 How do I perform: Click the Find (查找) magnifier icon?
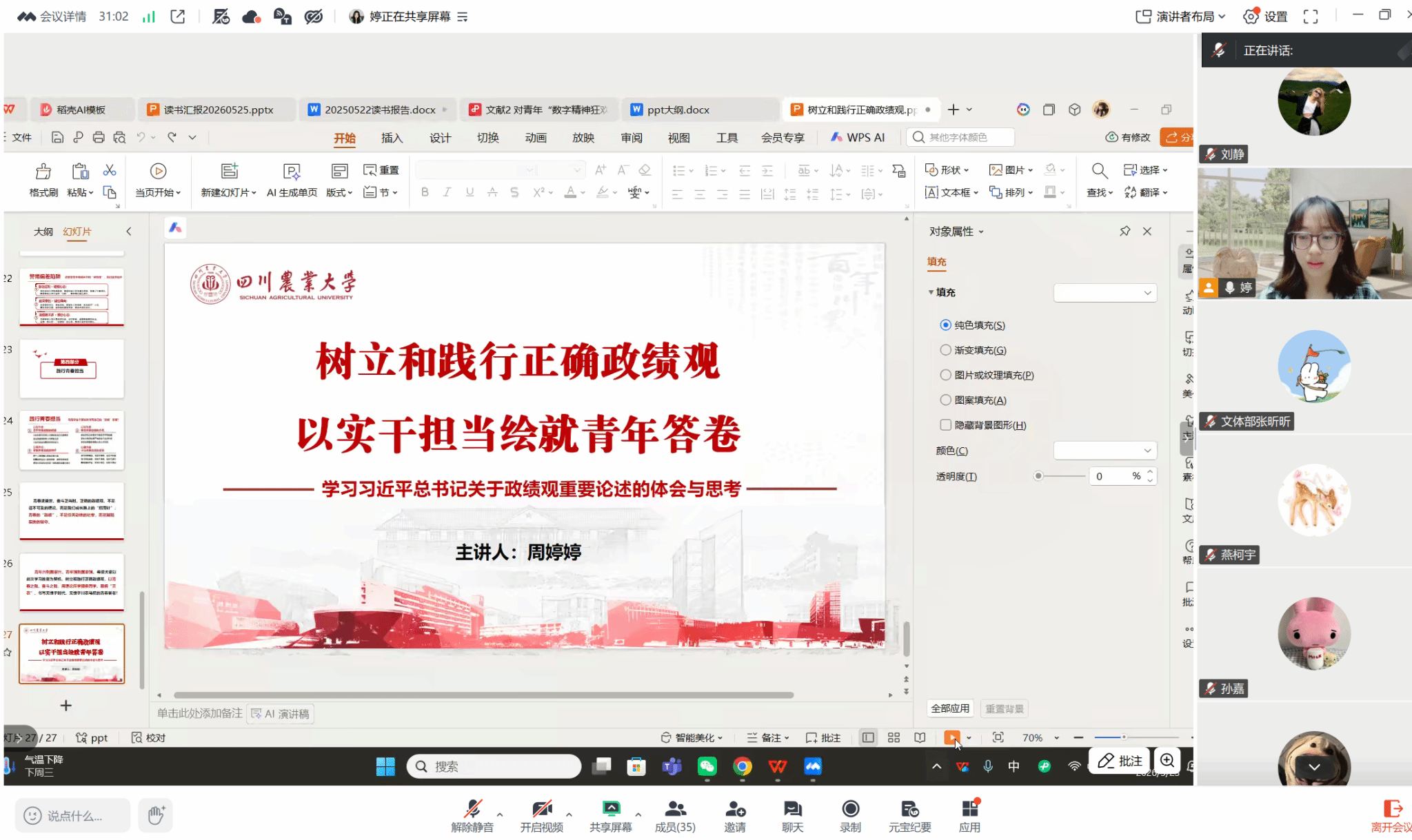pyautogui.click(x=1100, y=171)
